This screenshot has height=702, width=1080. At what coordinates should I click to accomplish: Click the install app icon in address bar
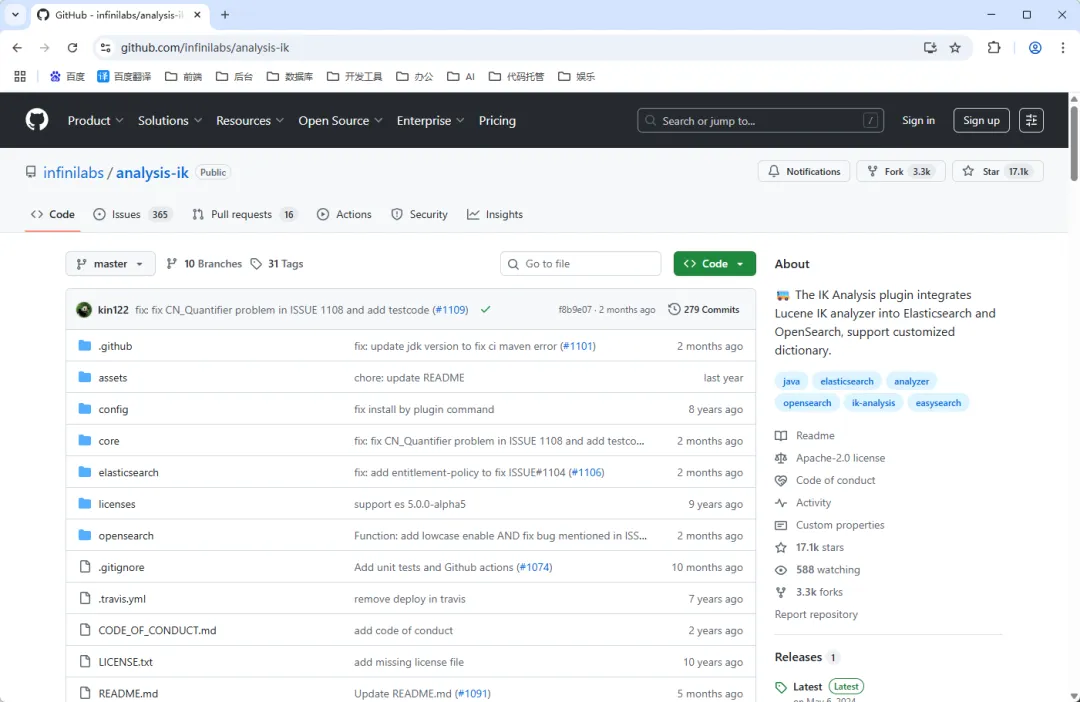(x=930, y=48)
